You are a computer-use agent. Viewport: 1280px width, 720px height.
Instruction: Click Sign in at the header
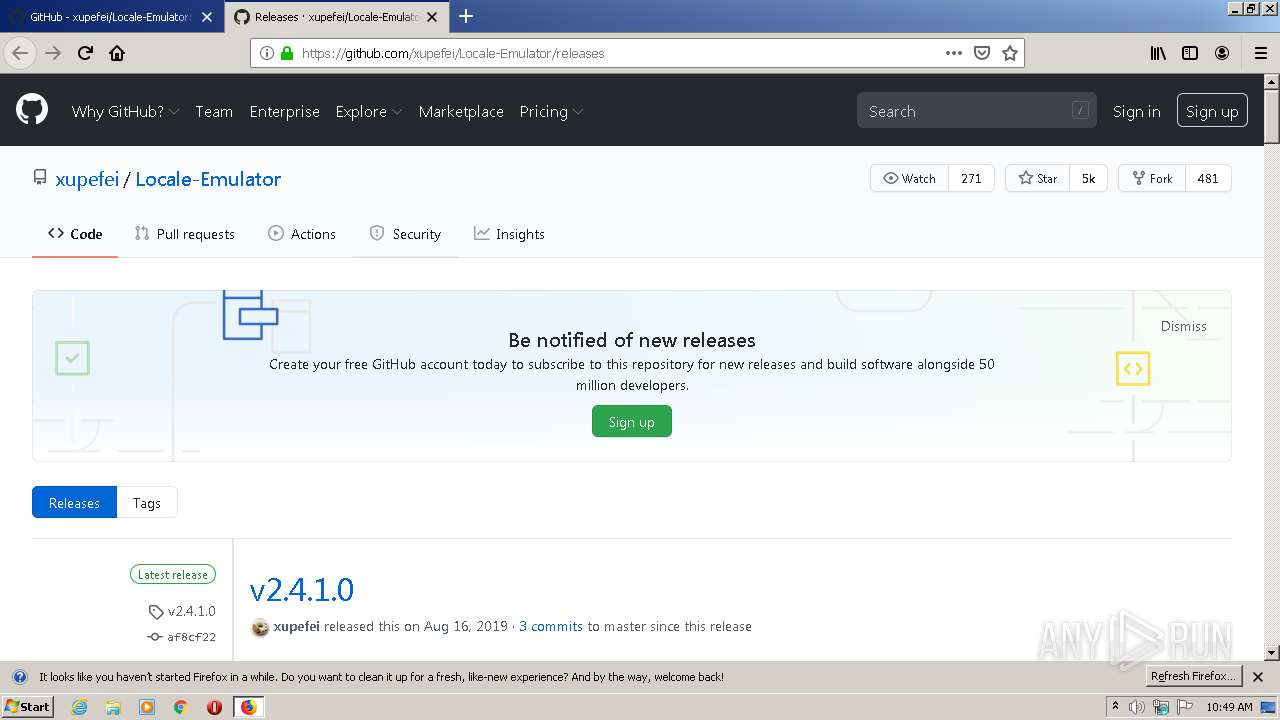(1136, 111)
